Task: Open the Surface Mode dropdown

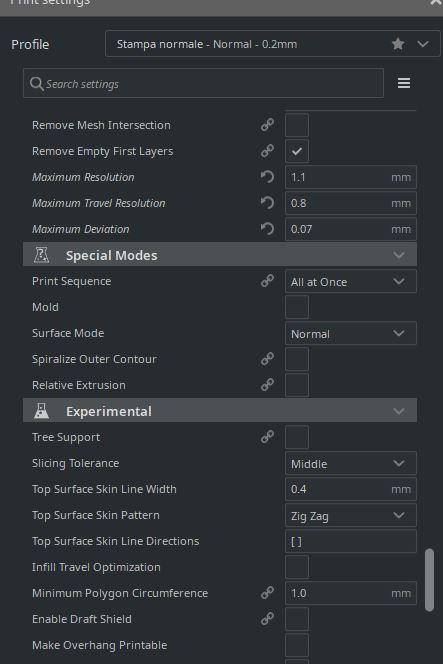Action: click(x=351, y=333)
